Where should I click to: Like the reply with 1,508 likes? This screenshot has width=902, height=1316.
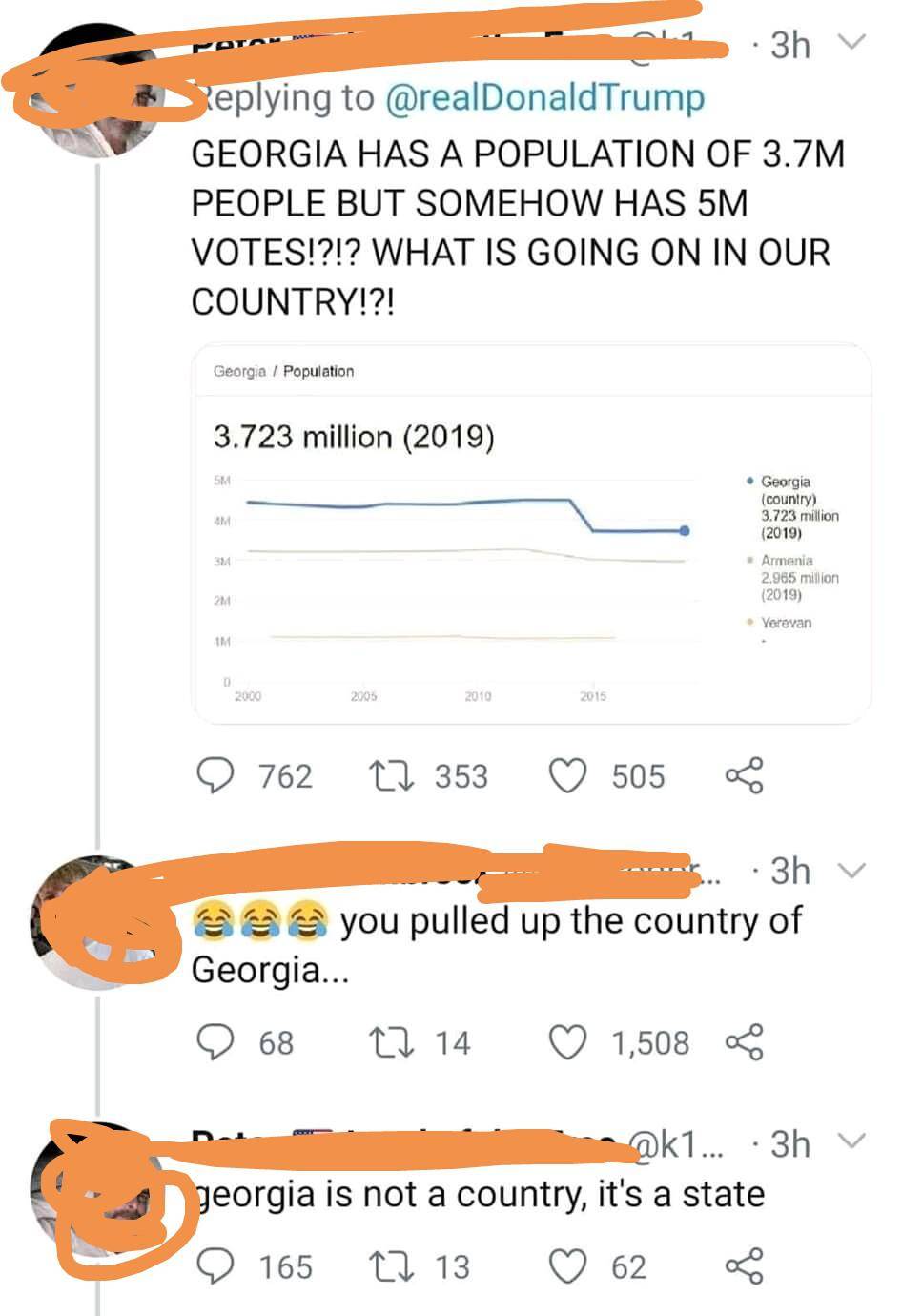click(568, 1041)
